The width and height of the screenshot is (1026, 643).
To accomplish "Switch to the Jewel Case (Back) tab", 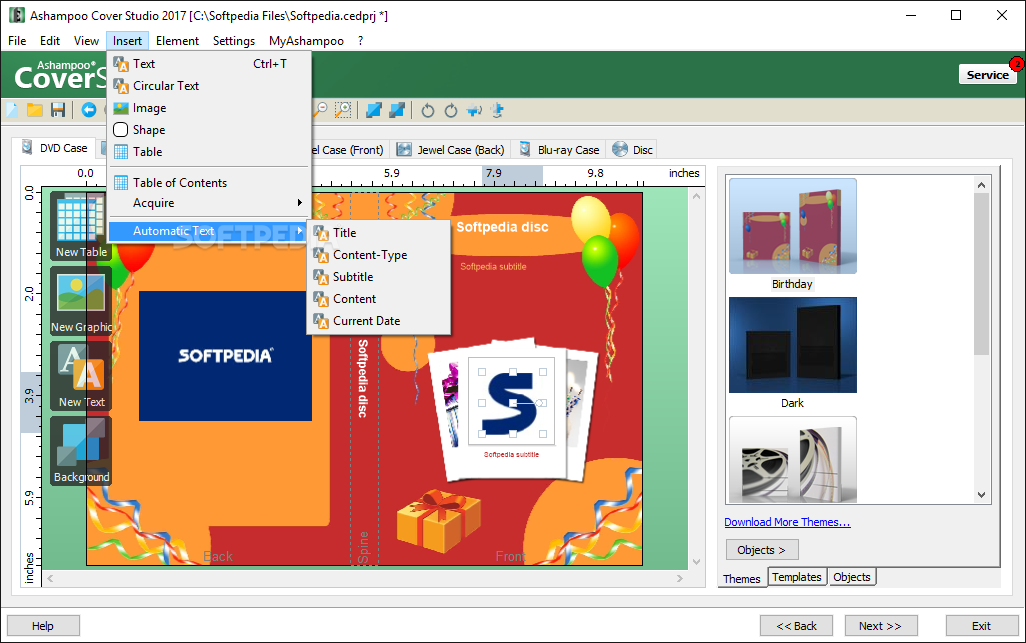I will point(451,150).
